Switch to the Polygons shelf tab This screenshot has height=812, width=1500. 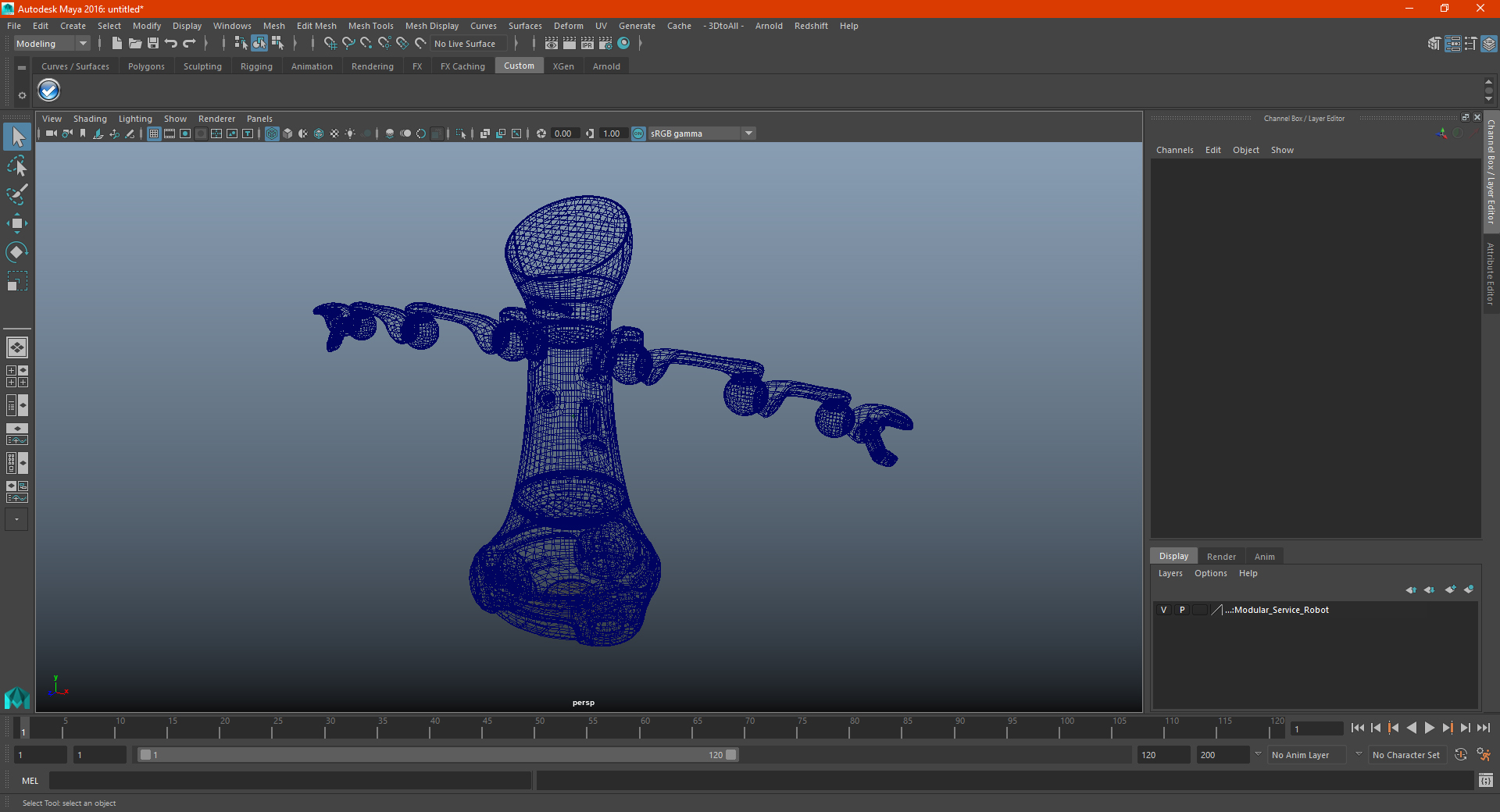[x=147, y=66]
